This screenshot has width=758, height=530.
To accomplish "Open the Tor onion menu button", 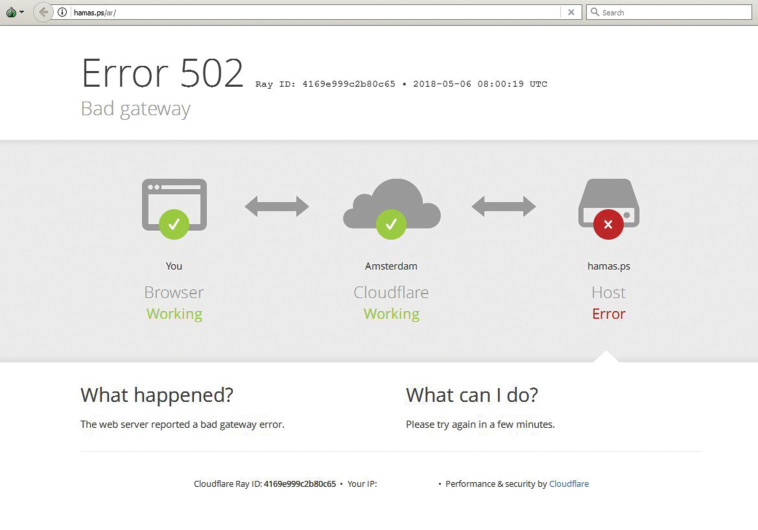I will [15, 12].
